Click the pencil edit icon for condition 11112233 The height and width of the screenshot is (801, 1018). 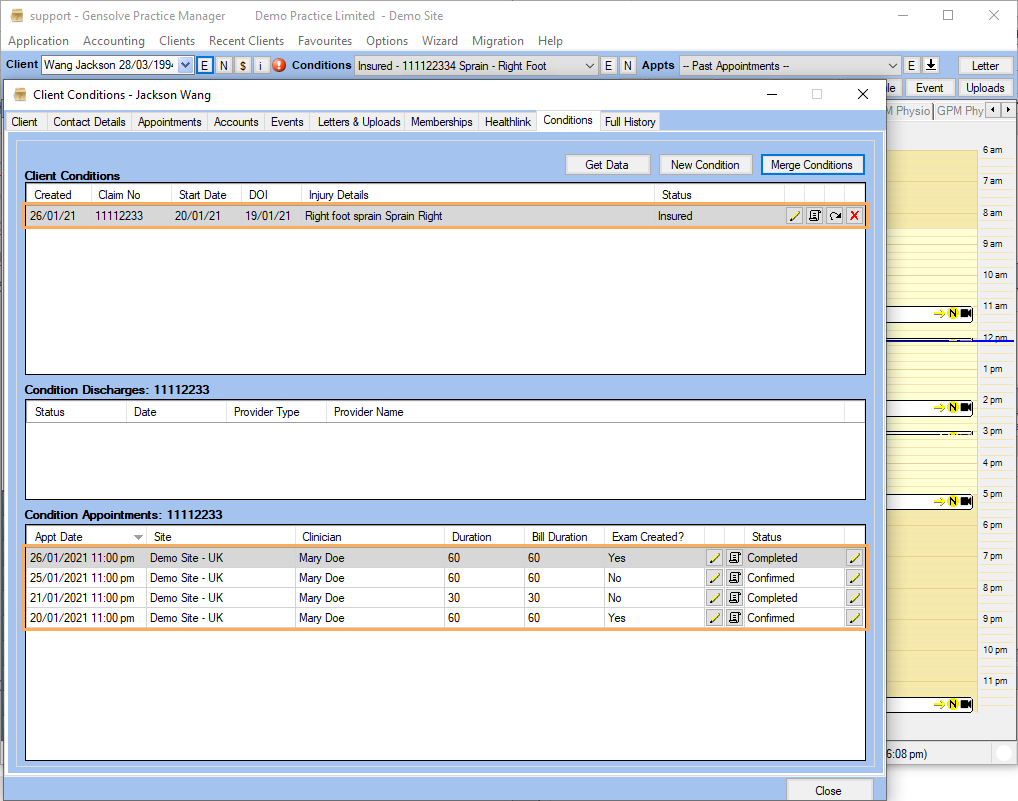[x=795, y=216]
